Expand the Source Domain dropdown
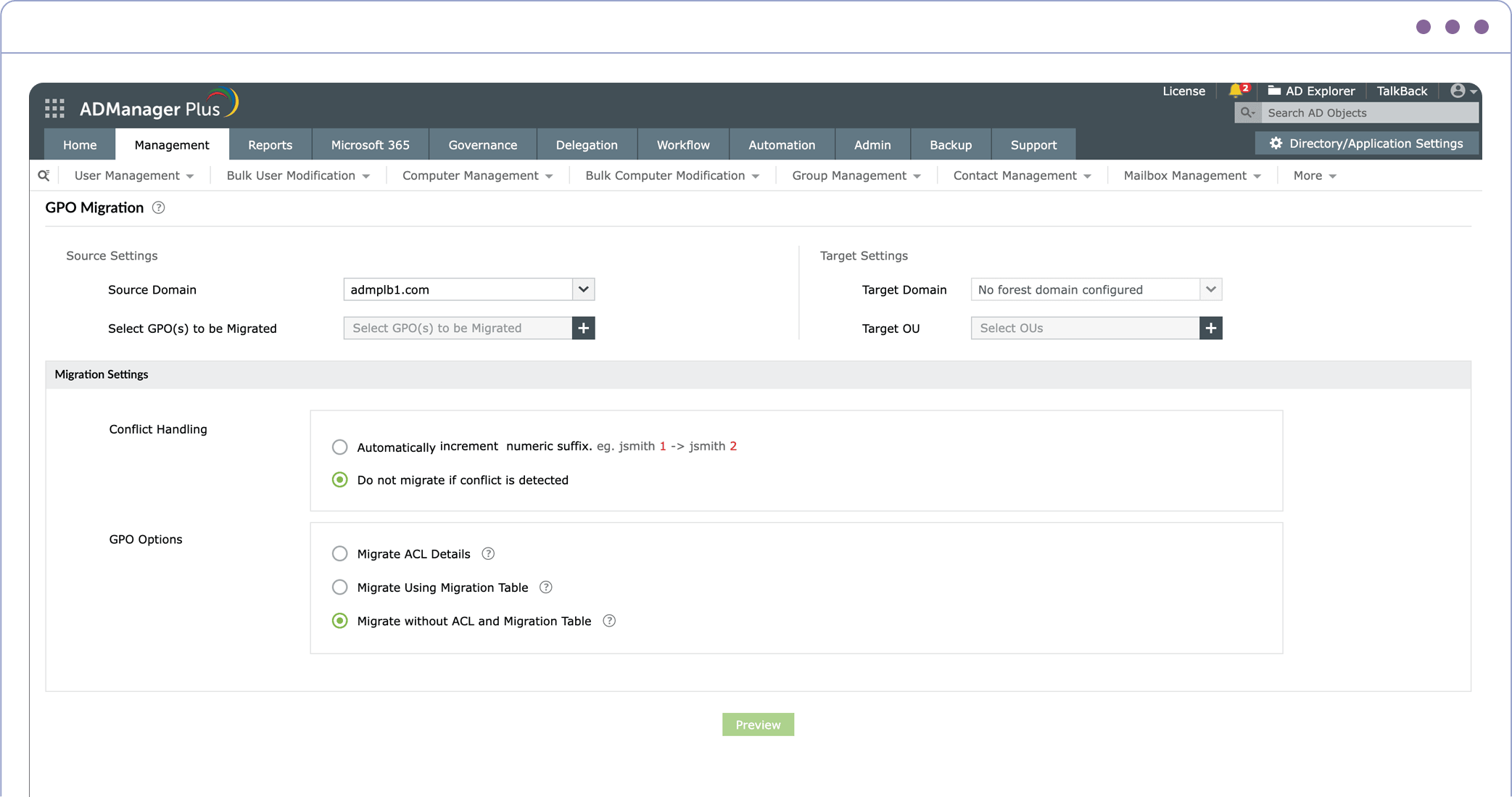This screenshot has height=797, width=1512. coord(583,289)
